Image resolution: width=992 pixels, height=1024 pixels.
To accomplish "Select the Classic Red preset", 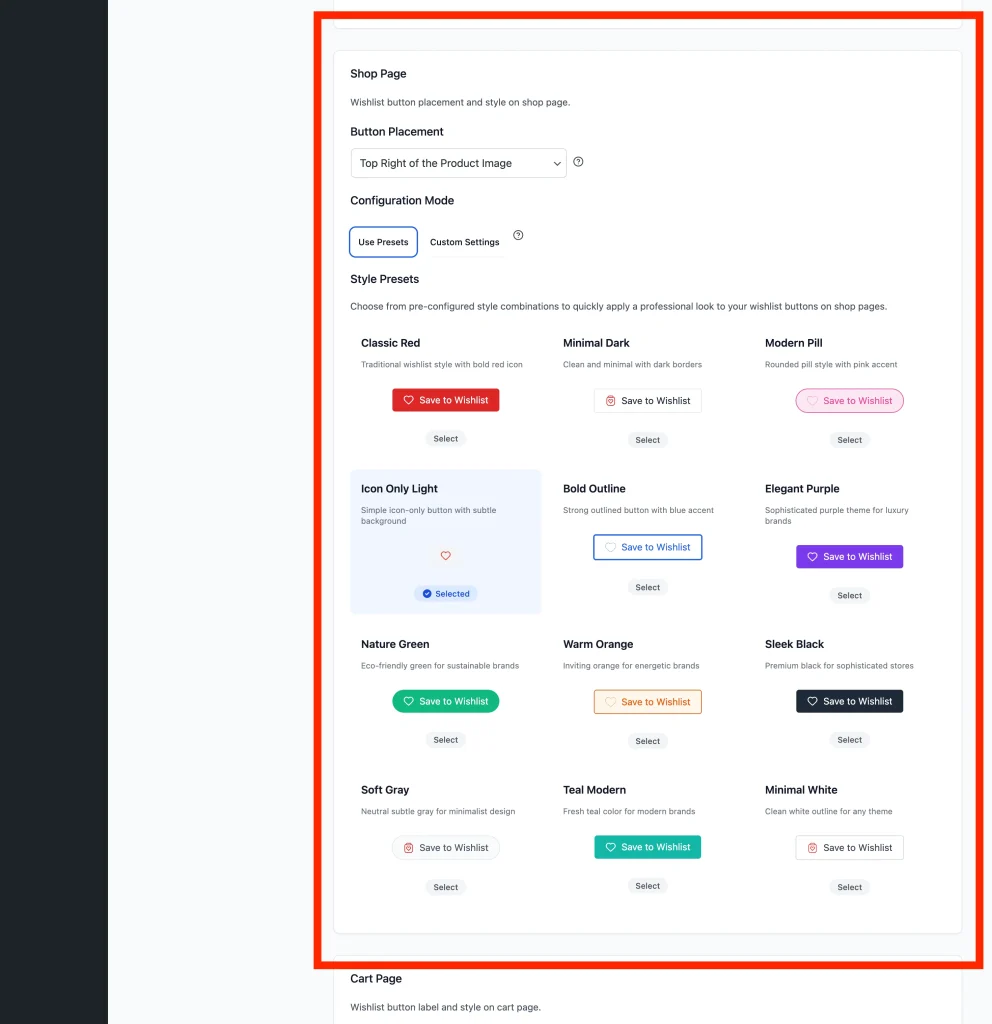I will [x=445, y=439].
